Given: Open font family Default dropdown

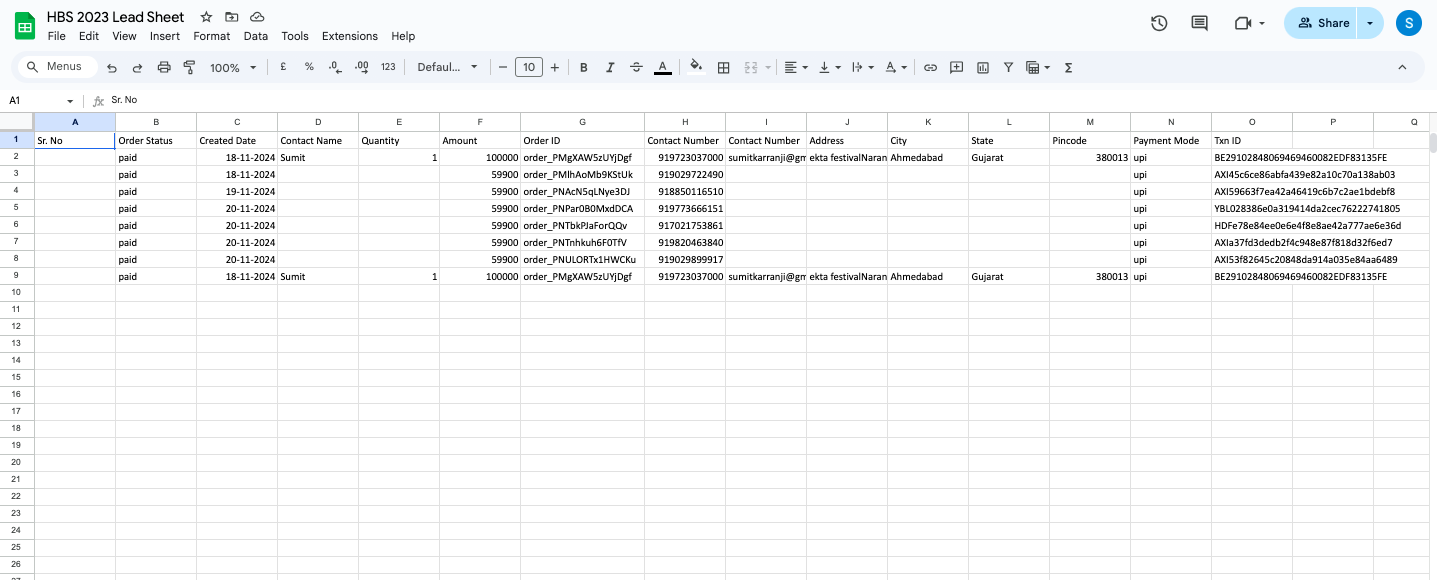Looking at the screenshot, I should [x=448, y=67].
